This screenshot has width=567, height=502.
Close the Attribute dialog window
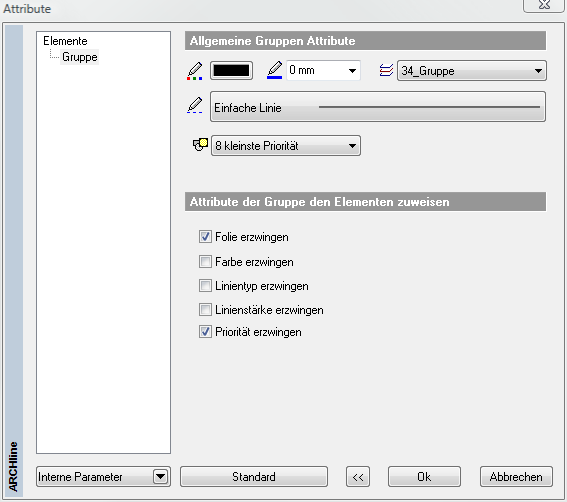point(543,5)
